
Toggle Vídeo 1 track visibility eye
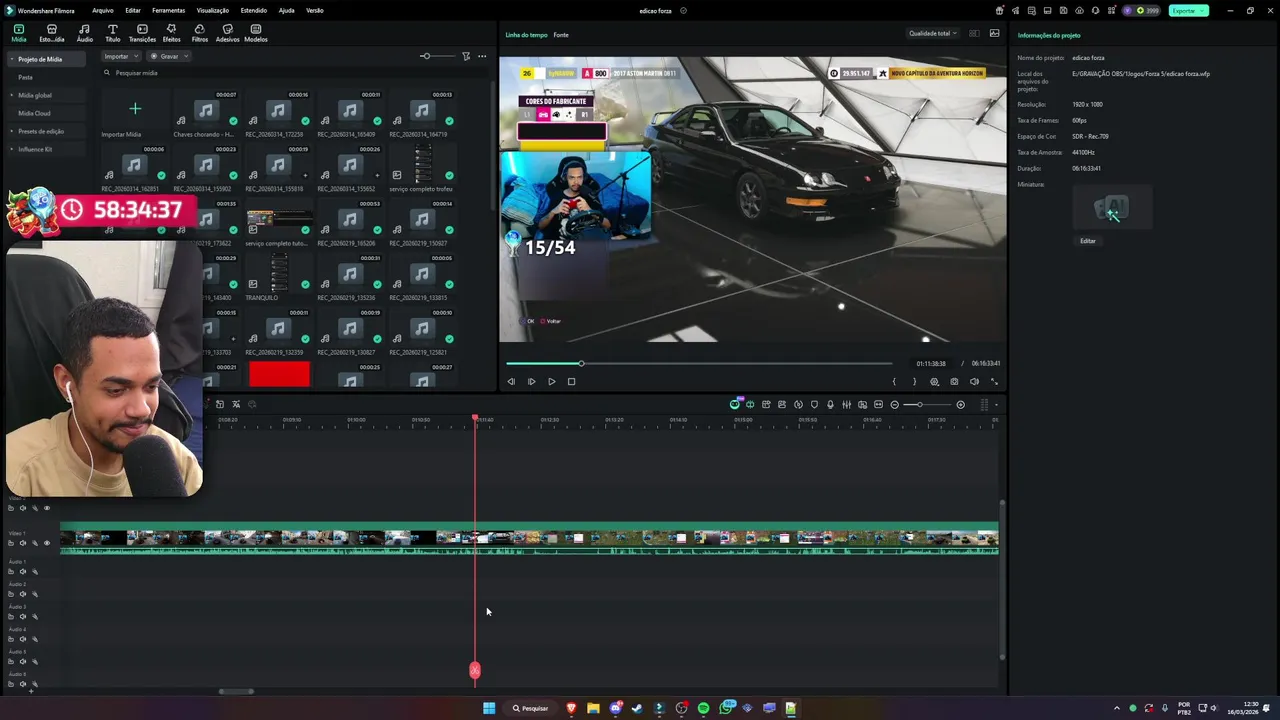(46, 543)
